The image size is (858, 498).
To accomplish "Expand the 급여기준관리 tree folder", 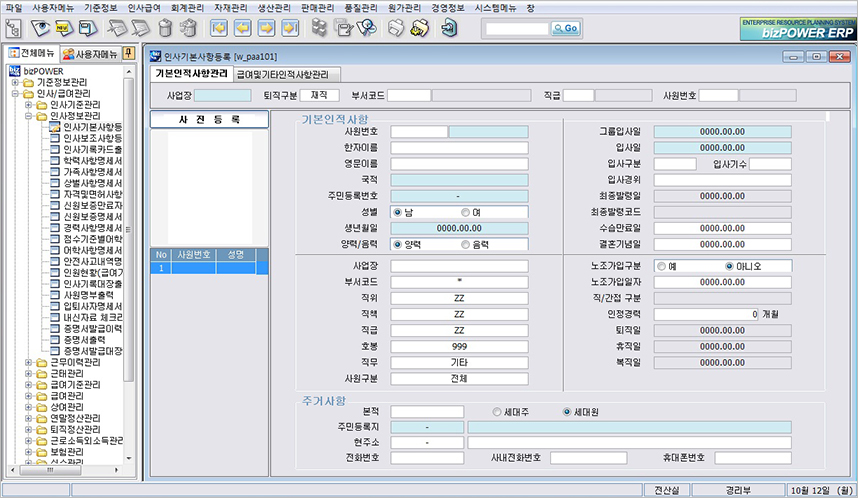I will pyautogui.click(x=28, y=385).
